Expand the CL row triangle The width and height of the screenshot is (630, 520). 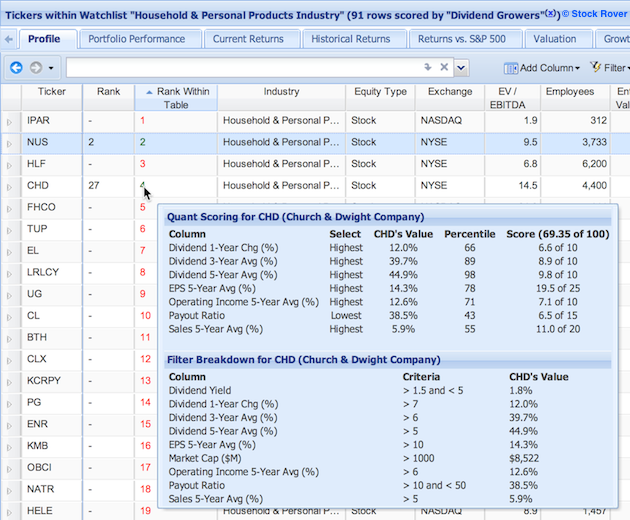(9, 317)
